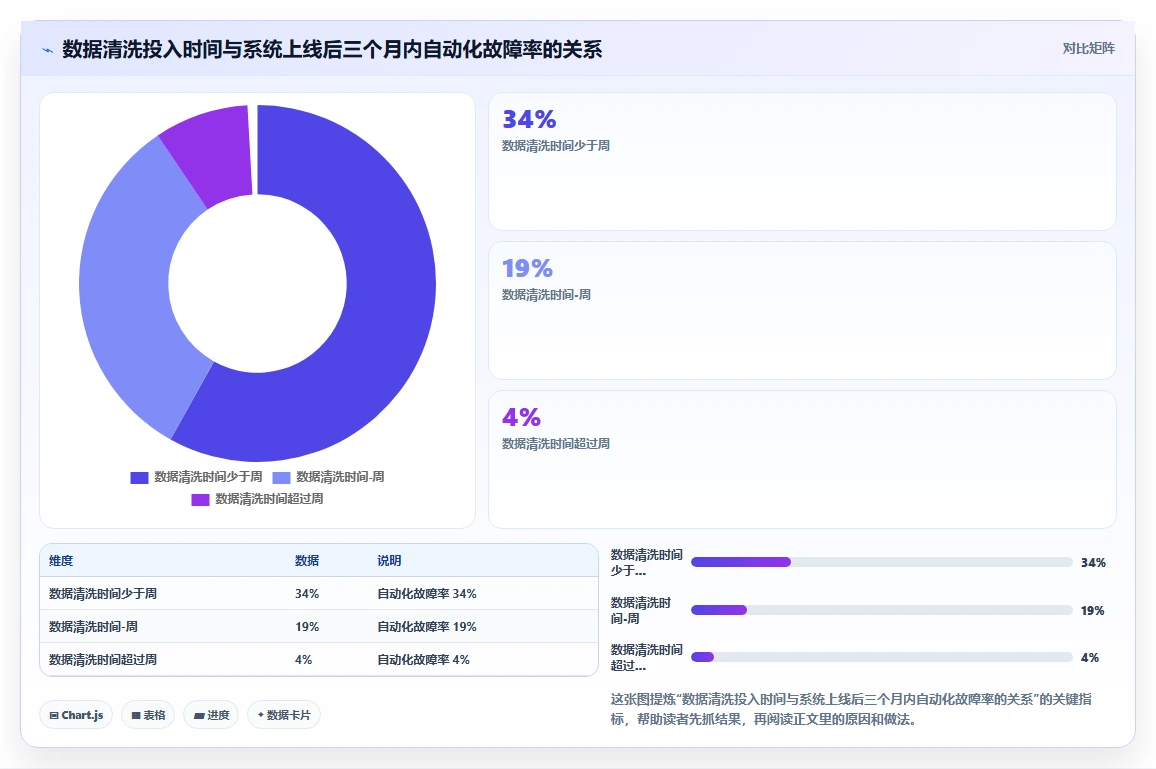The width and height of the screenshot is (1156, 769).
Task: Click the 19% progress bar
Action: [881, 610]
